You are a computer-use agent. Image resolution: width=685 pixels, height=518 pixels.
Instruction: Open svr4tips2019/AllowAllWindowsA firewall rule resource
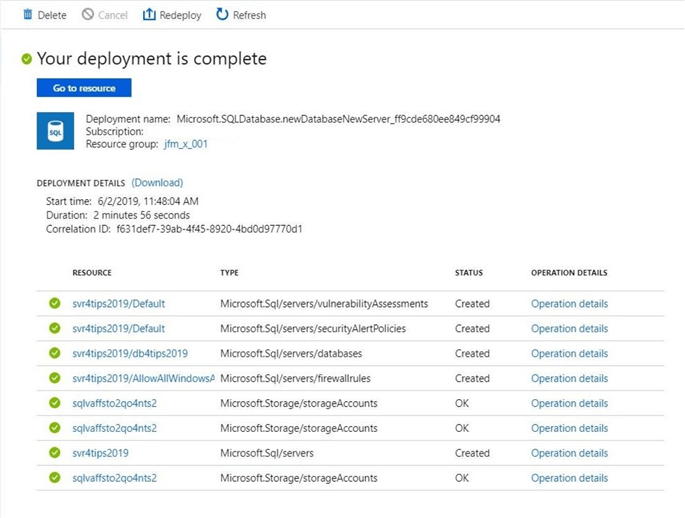[143, 379]
